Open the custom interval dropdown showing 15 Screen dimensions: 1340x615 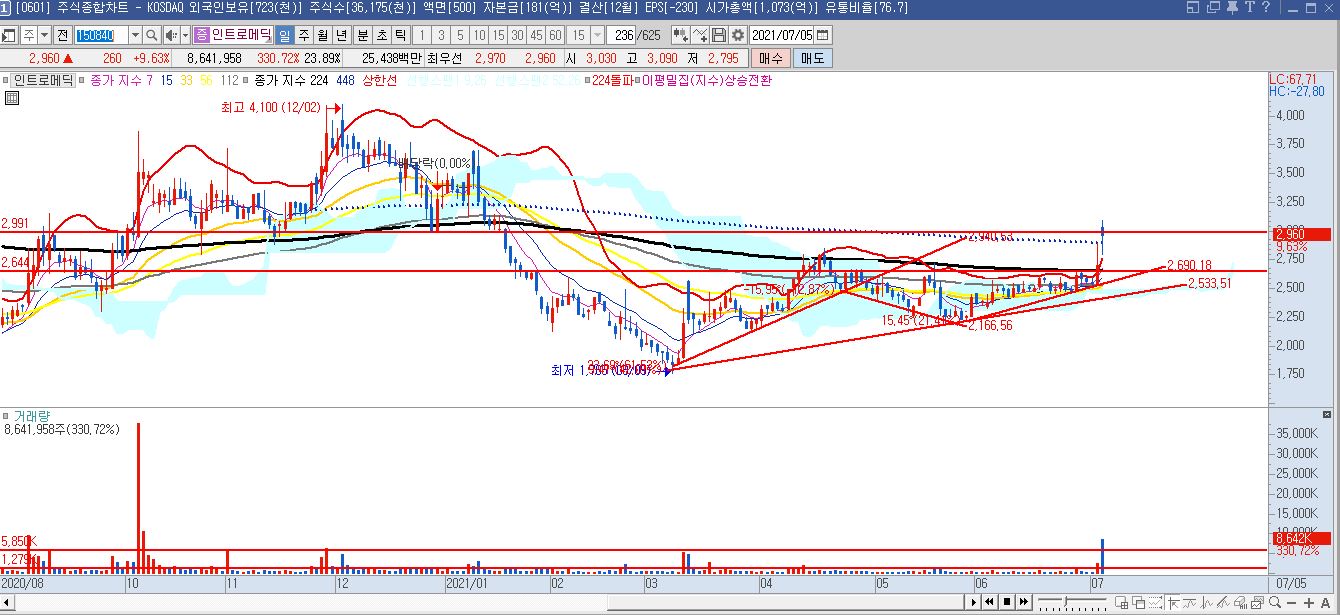pyautogui.click(x=597, y=35)
